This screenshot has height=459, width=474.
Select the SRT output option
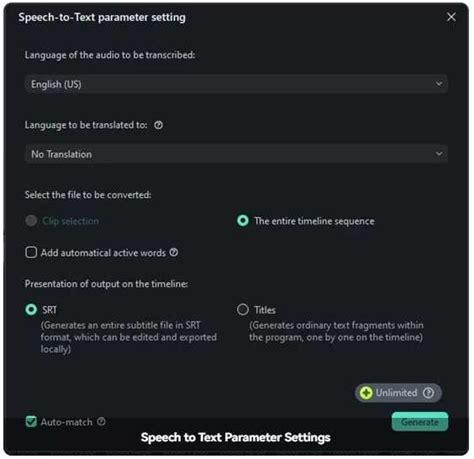click(x=31, y=310)
